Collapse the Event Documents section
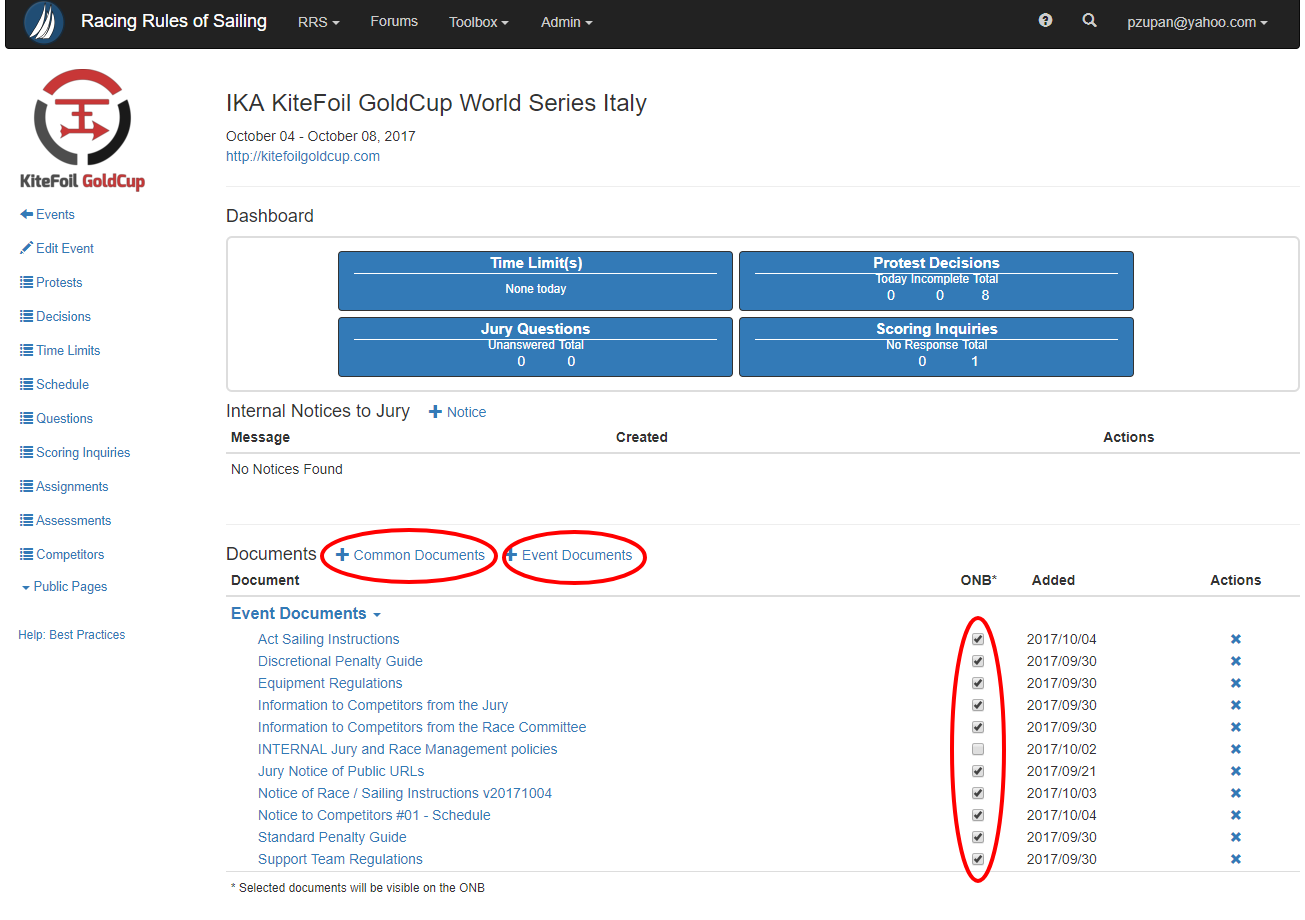The width and height of the screenshot is (1305, 920). click(x=305, y=614)
